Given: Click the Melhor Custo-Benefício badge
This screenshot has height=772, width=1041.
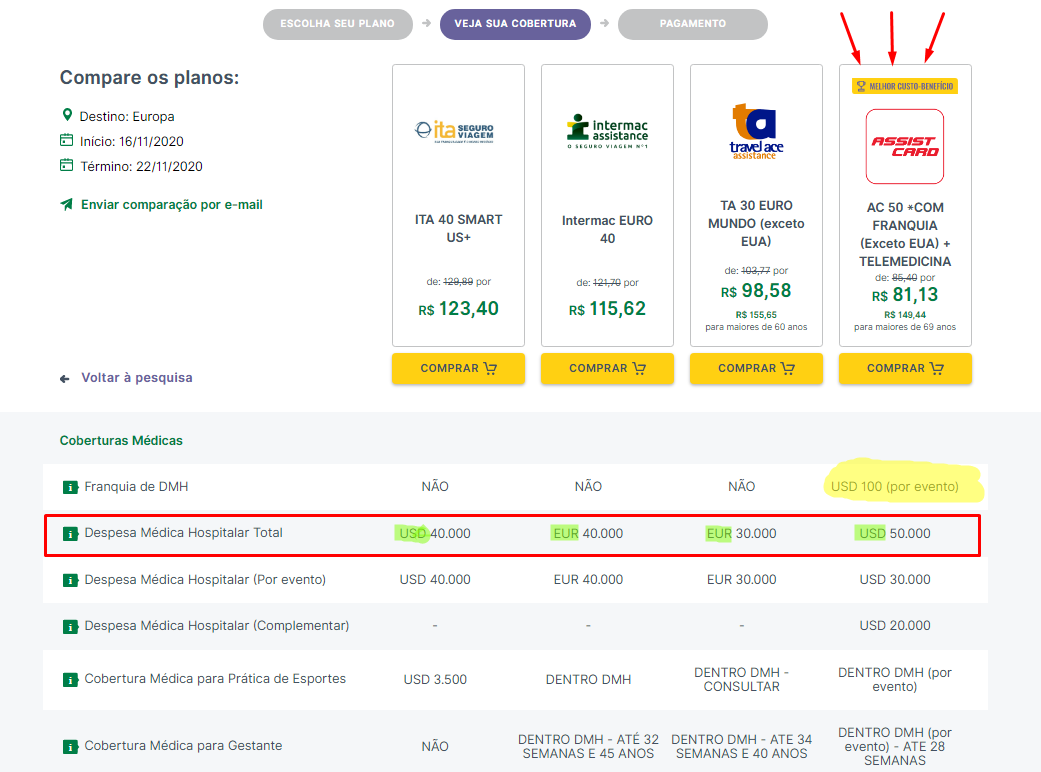Looking at the screenshot, I should point(905,86).
